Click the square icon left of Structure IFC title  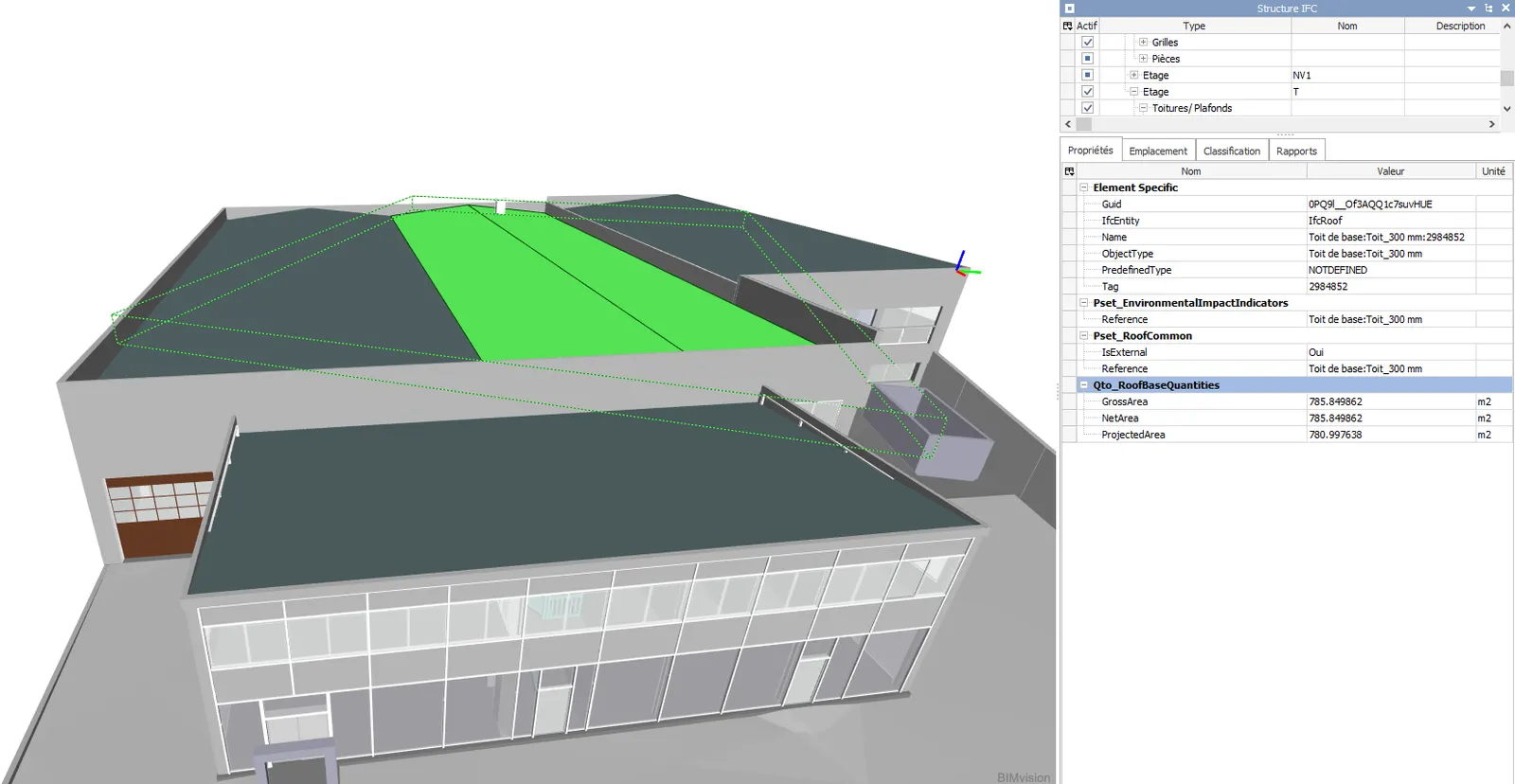pyautogui.click(x=1070, y=9)
